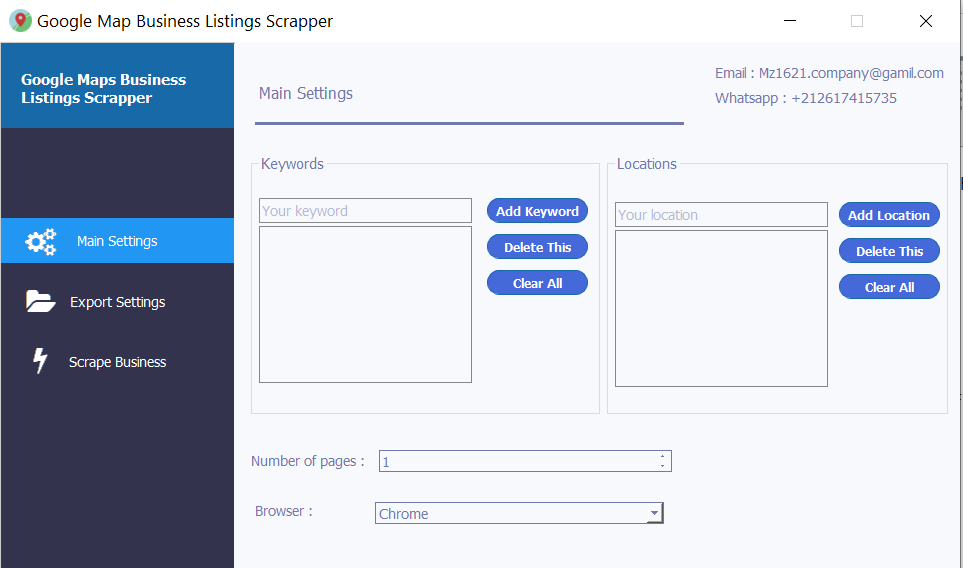Switch to the Export Settings tab
Viewport: 963px width, 568px height.
tap(117, 302)
